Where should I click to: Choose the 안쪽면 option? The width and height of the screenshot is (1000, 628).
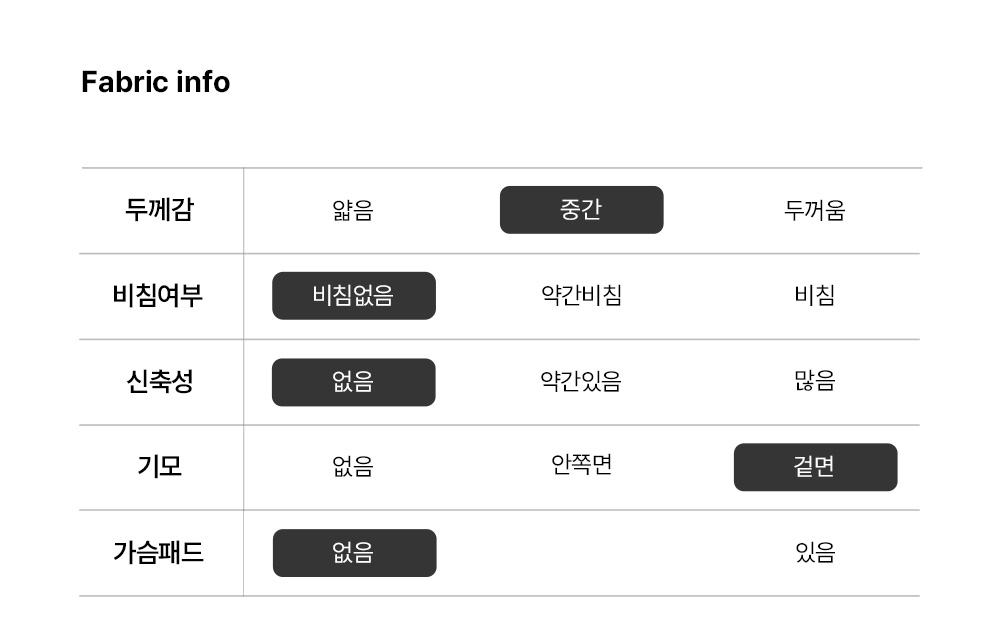(581, 465)
